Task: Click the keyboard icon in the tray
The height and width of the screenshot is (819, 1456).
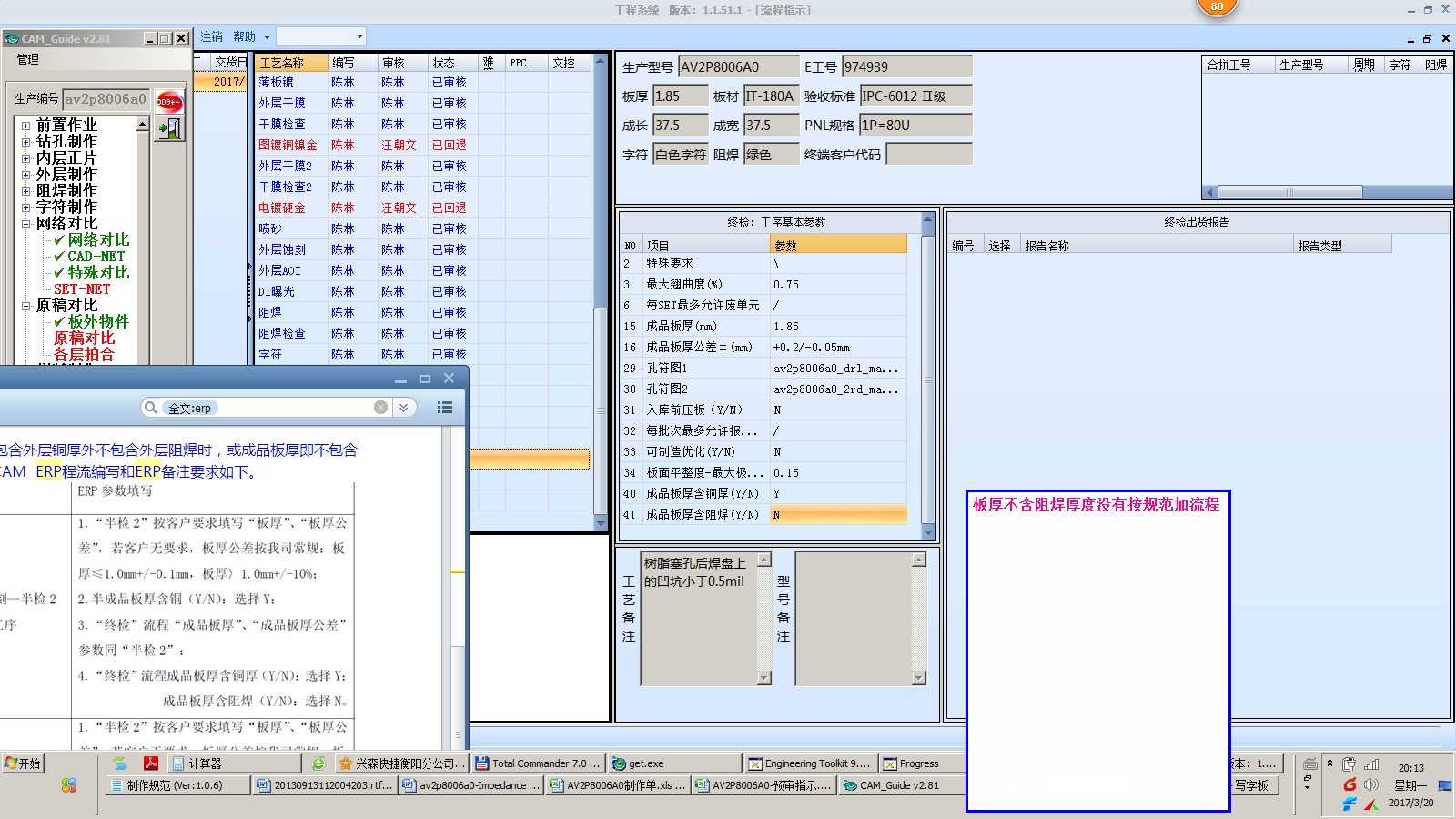Action: click(1310, 763)
